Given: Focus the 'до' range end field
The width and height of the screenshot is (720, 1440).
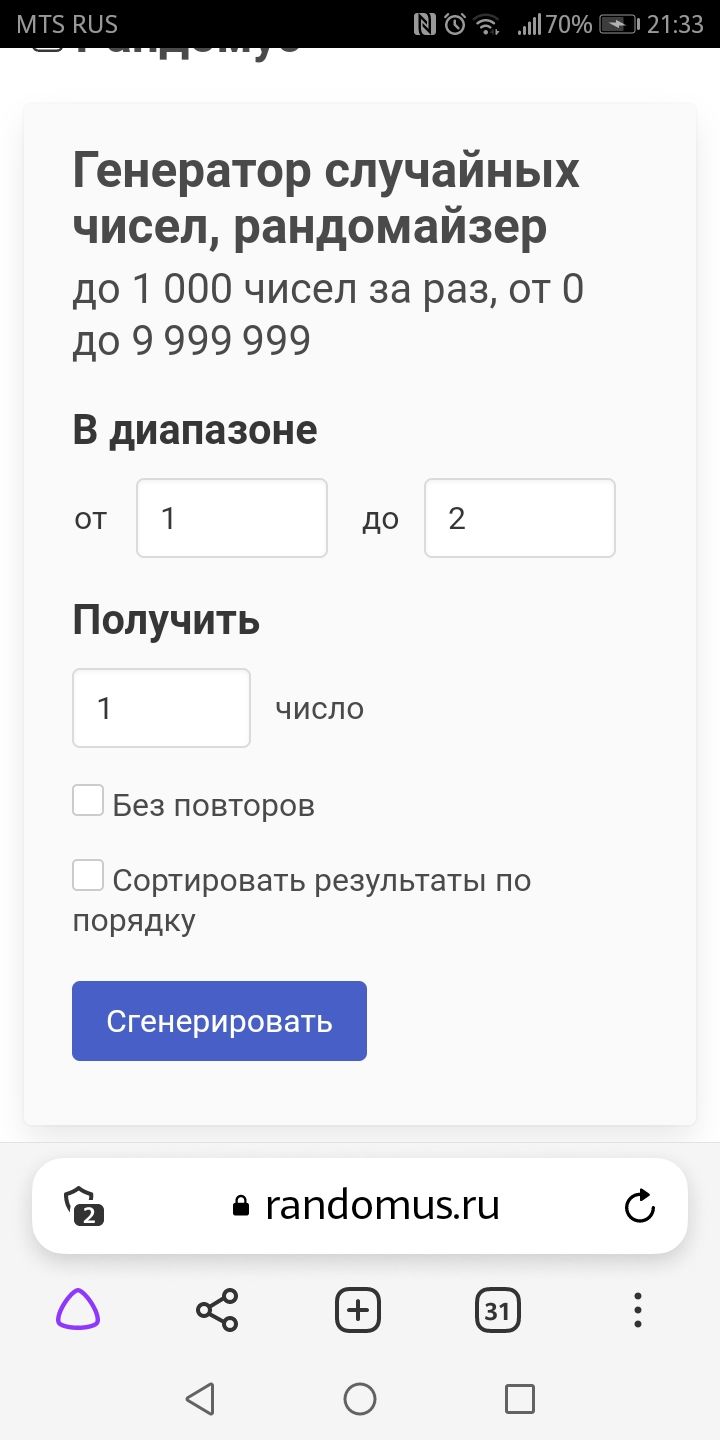Looking at the screenshot, I should 520,518.
